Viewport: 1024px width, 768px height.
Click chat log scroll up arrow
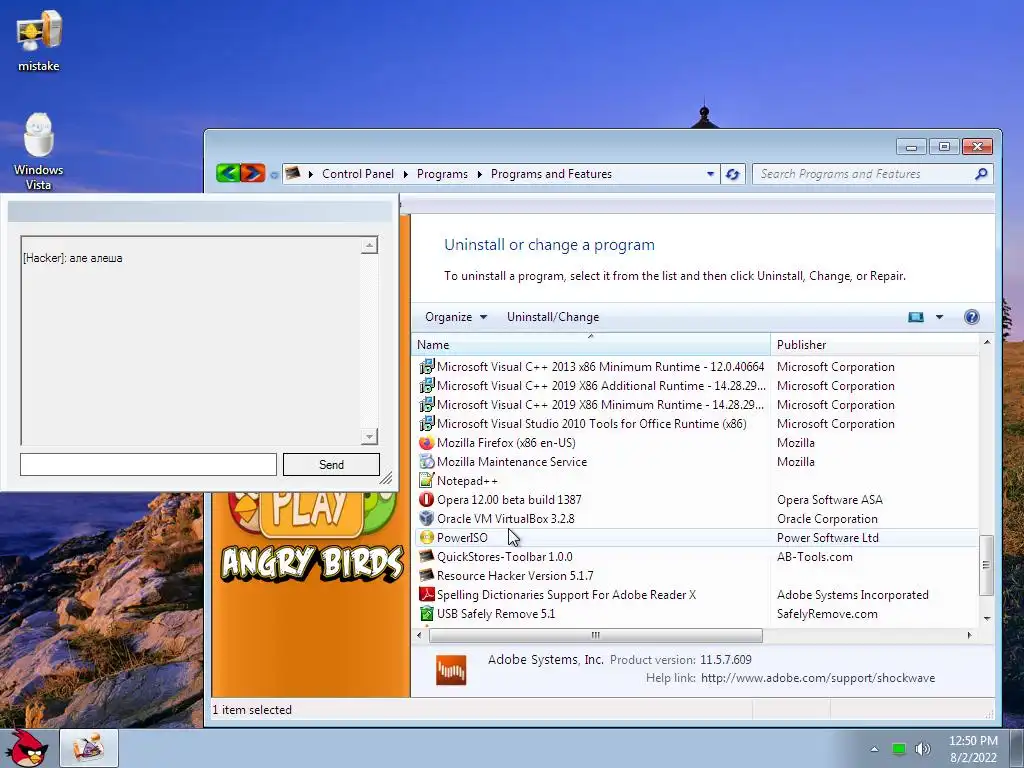(x=369, y=246)
